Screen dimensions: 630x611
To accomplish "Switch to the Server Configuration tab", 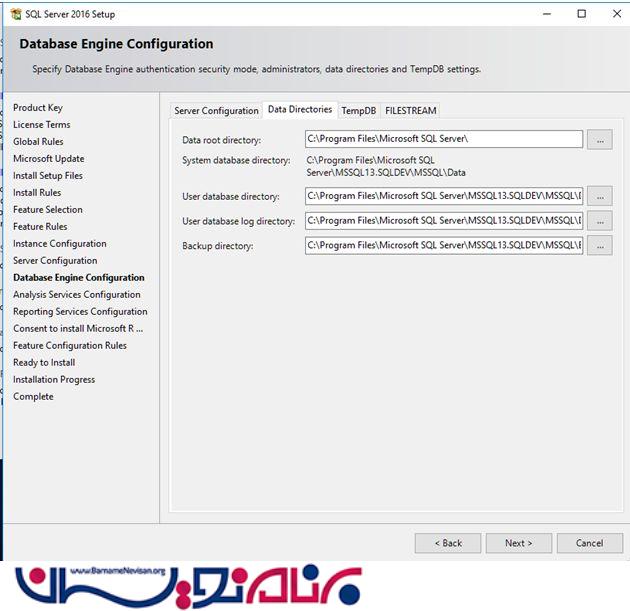I will (216, 110).
